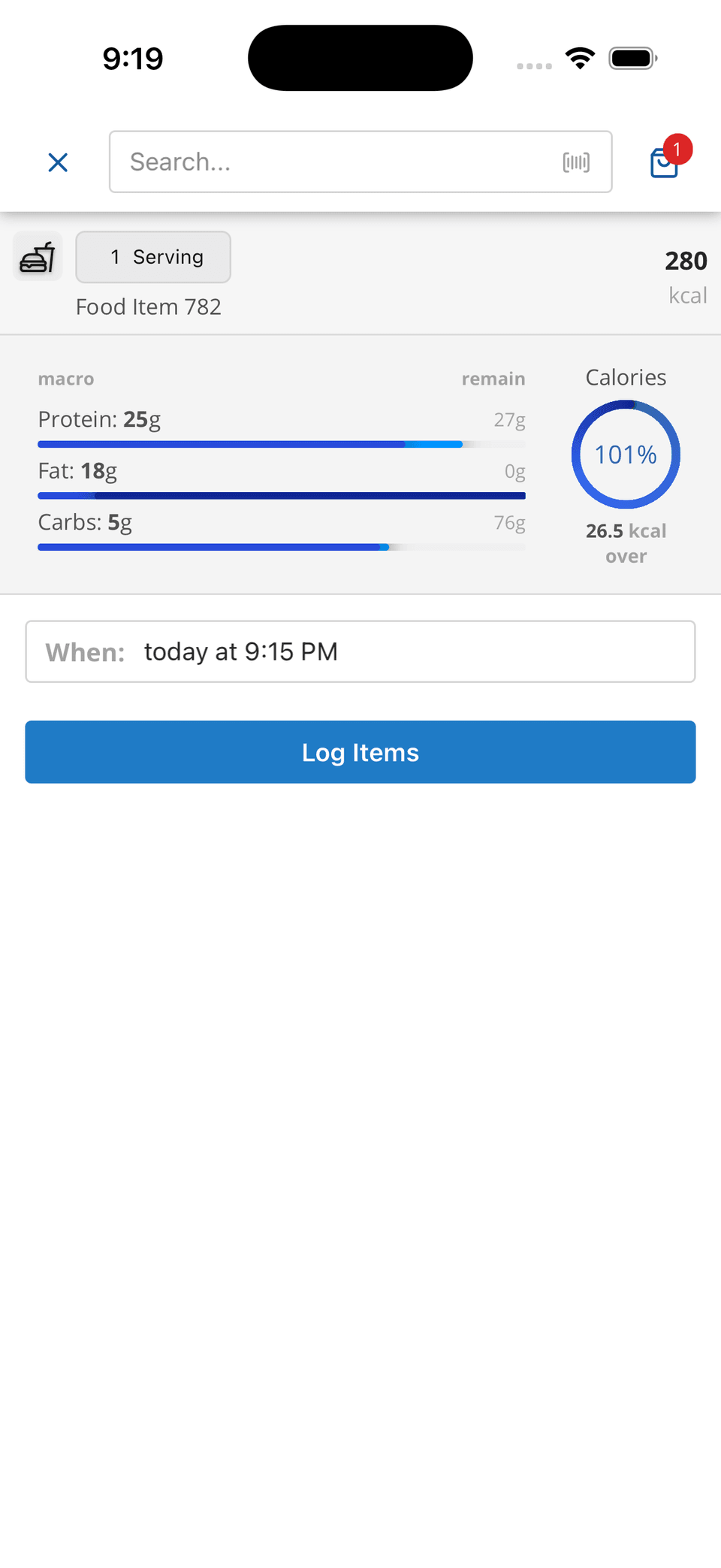Open the basket with one item
The height and width of the screenshot is (1568, 721).
pyautogui.click(x=663, y=164)
